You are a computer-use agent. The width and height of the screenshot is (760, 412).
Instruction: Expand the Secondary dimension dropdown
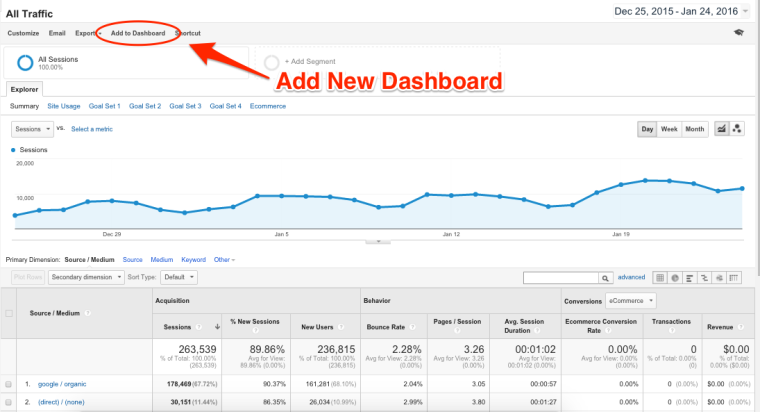pyautogui.click(x=87, y=277)
